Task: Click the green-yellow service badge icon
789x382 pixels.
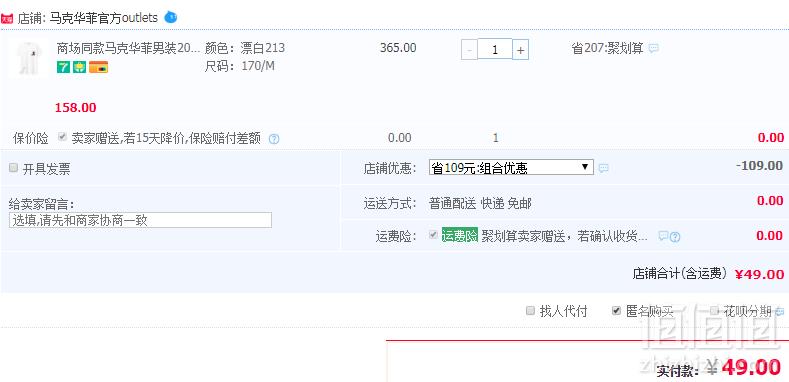Action: 79,67
